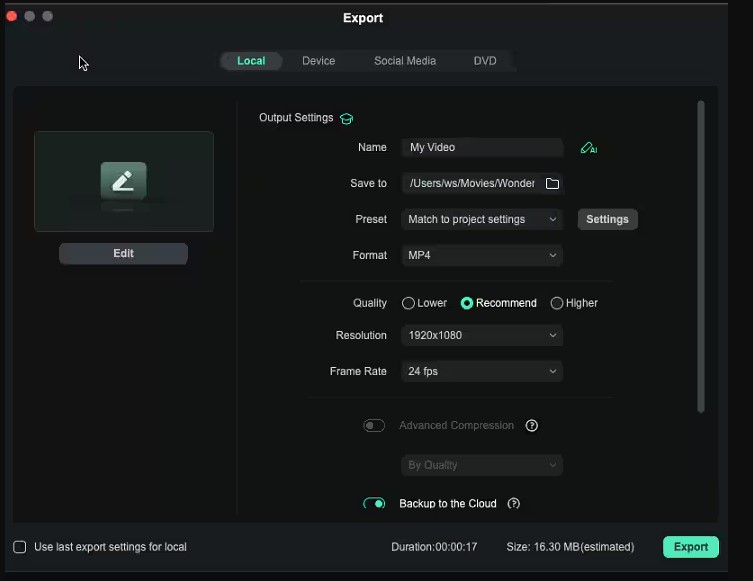The width and height of the screenshot is (753, 581).
Task: Check Use last export settings for local
Action: pos(20,547)
